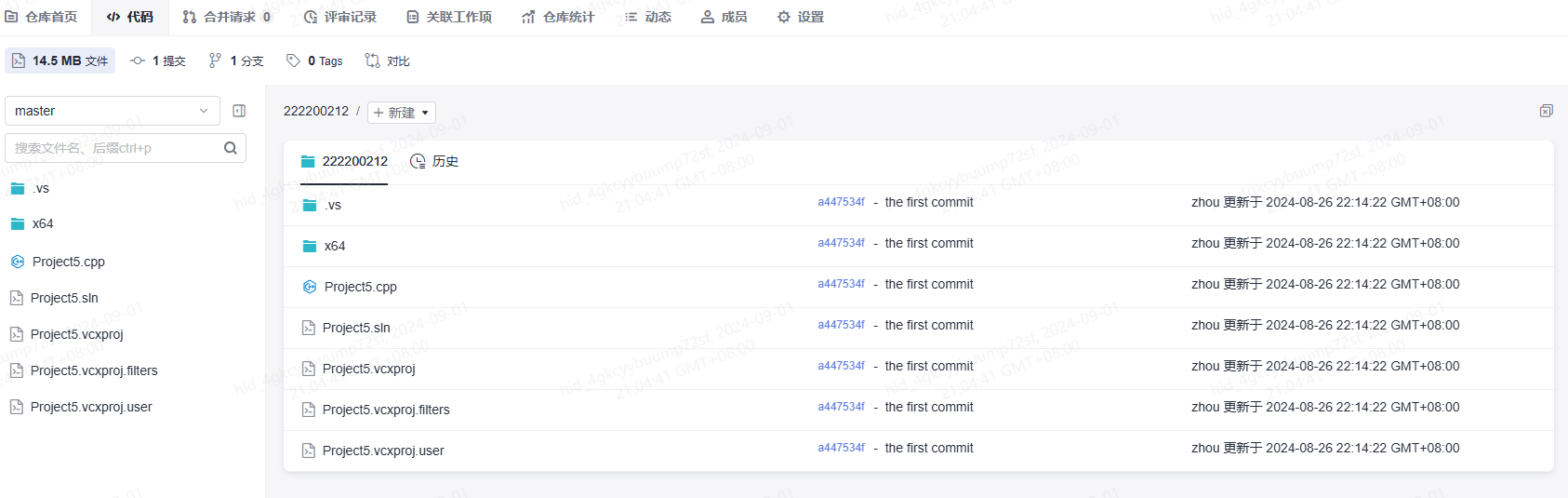The width and height of the screenshot is (1568, 498).
Task: Open the 仓库首页 repository home tab
Action: (x=41, y=17)
